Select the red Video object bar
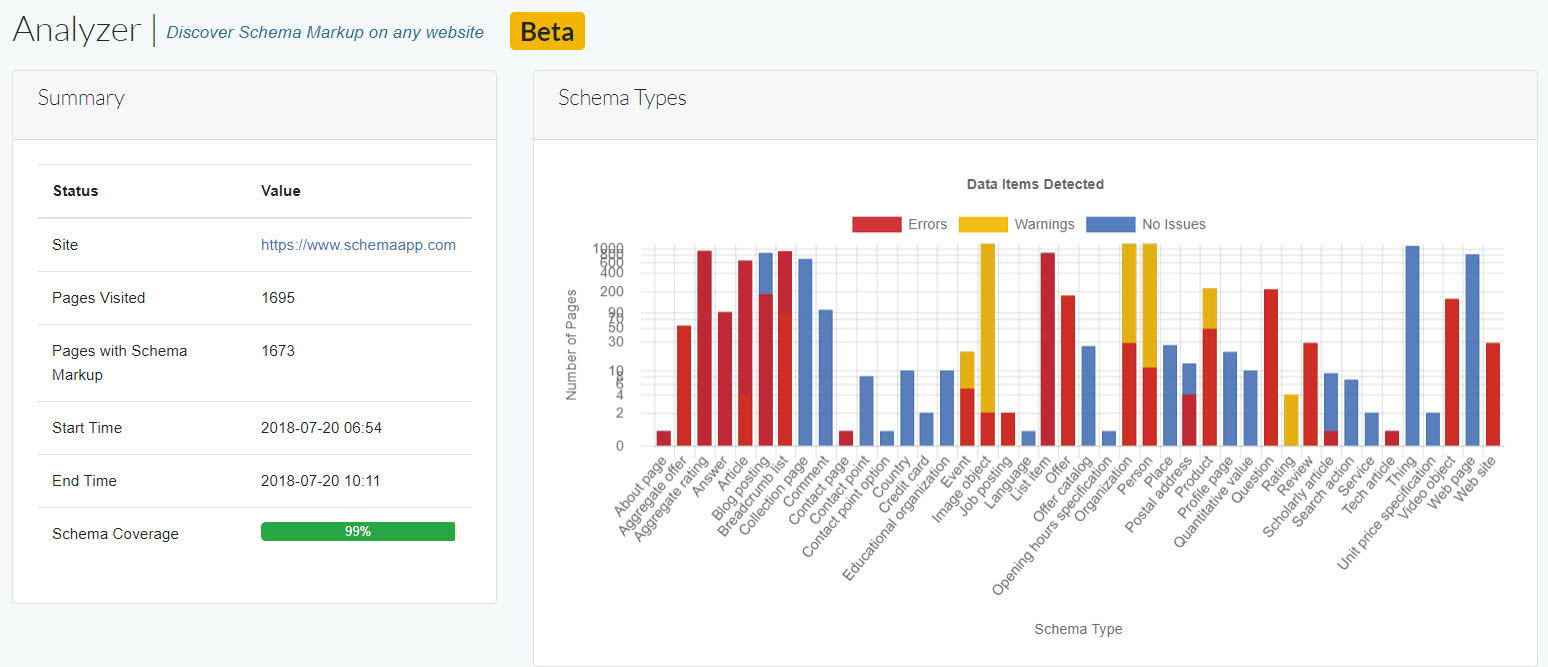 pyautogui.click(x=1453, y=372)
